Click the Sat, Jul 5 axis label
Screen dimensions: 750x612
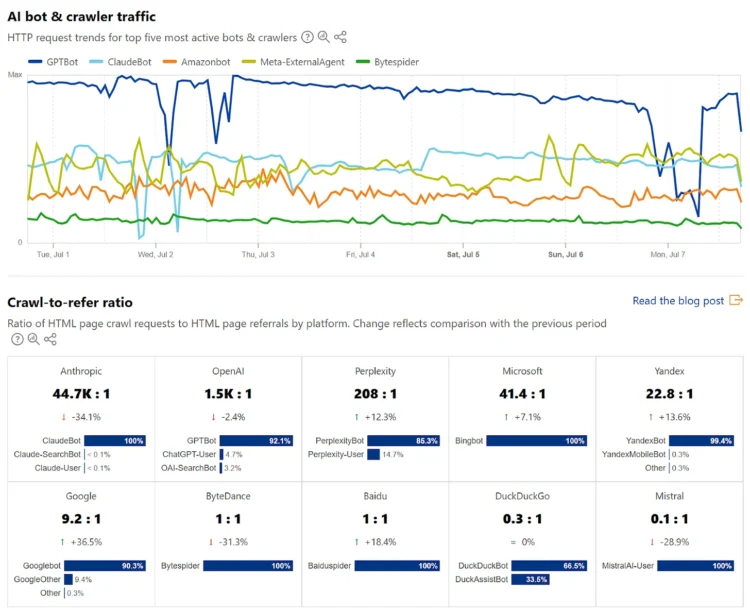click(462, 255)
